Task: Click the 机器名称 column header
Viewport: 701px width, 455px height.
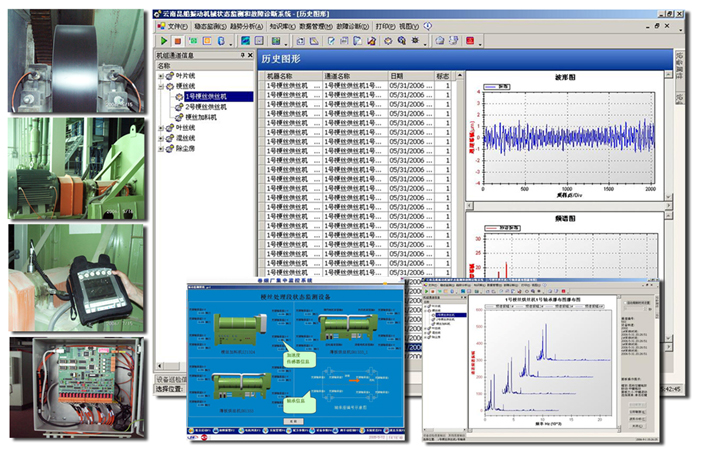Action: point(280,76)
